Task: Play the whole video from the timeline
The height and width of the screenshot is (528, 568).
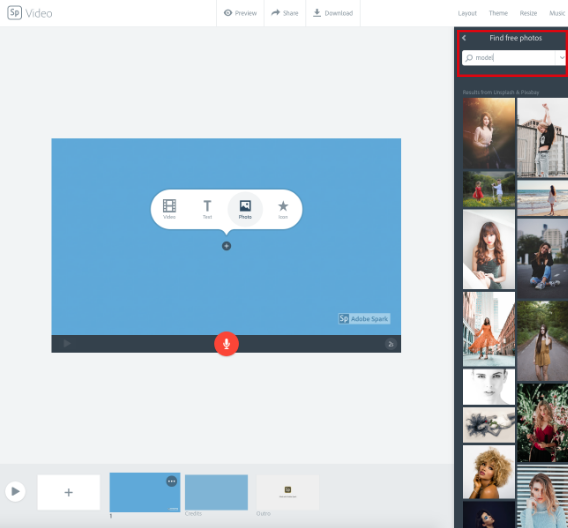Action: (15, 491)
